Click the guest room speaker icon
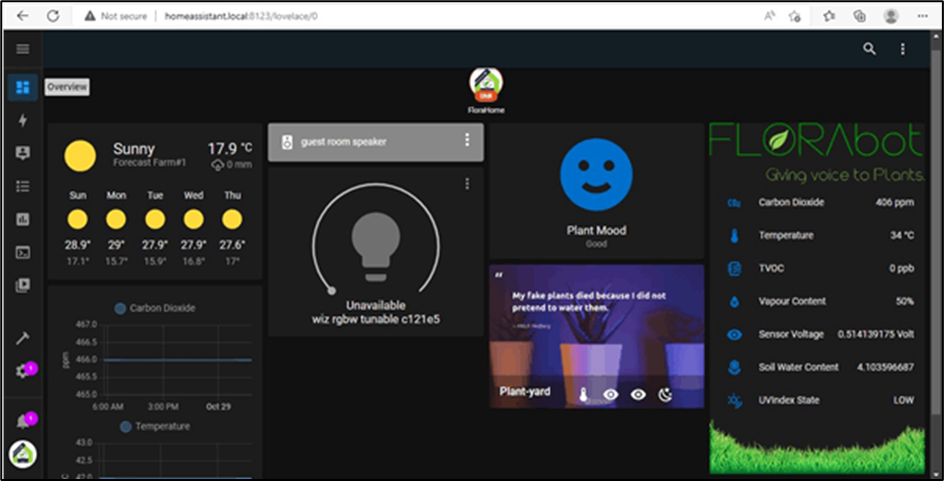The height and width of the screenshot is (481, 944). click(287, 143)
